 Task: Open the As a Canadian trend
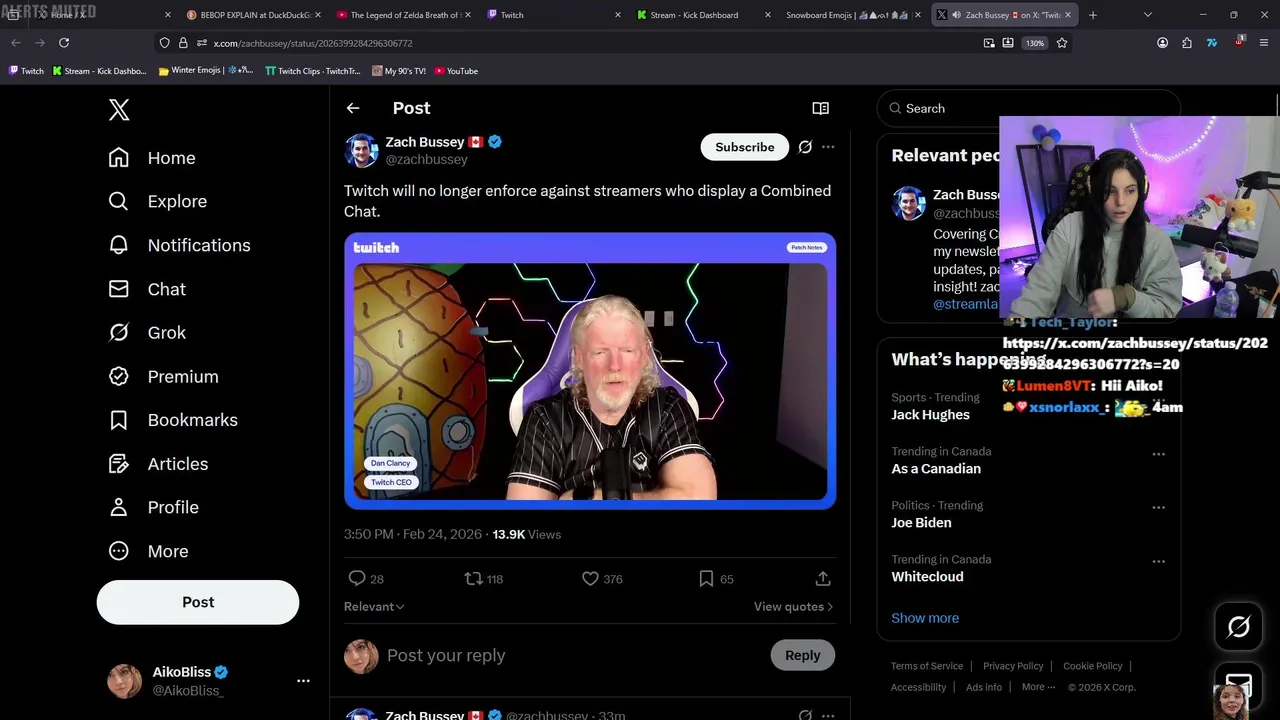(936, 469)
